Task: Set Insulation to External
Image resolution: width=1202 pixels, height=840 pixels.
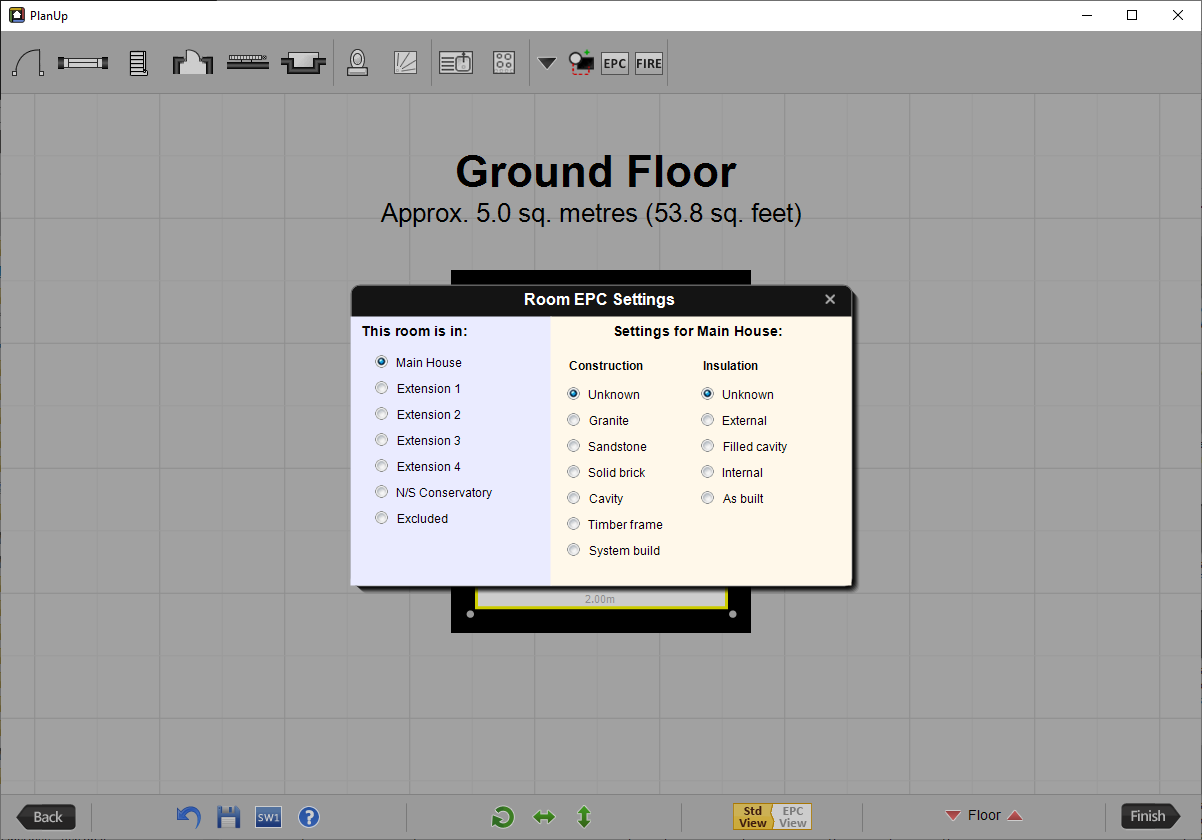Action: click(x=707, y=420)
